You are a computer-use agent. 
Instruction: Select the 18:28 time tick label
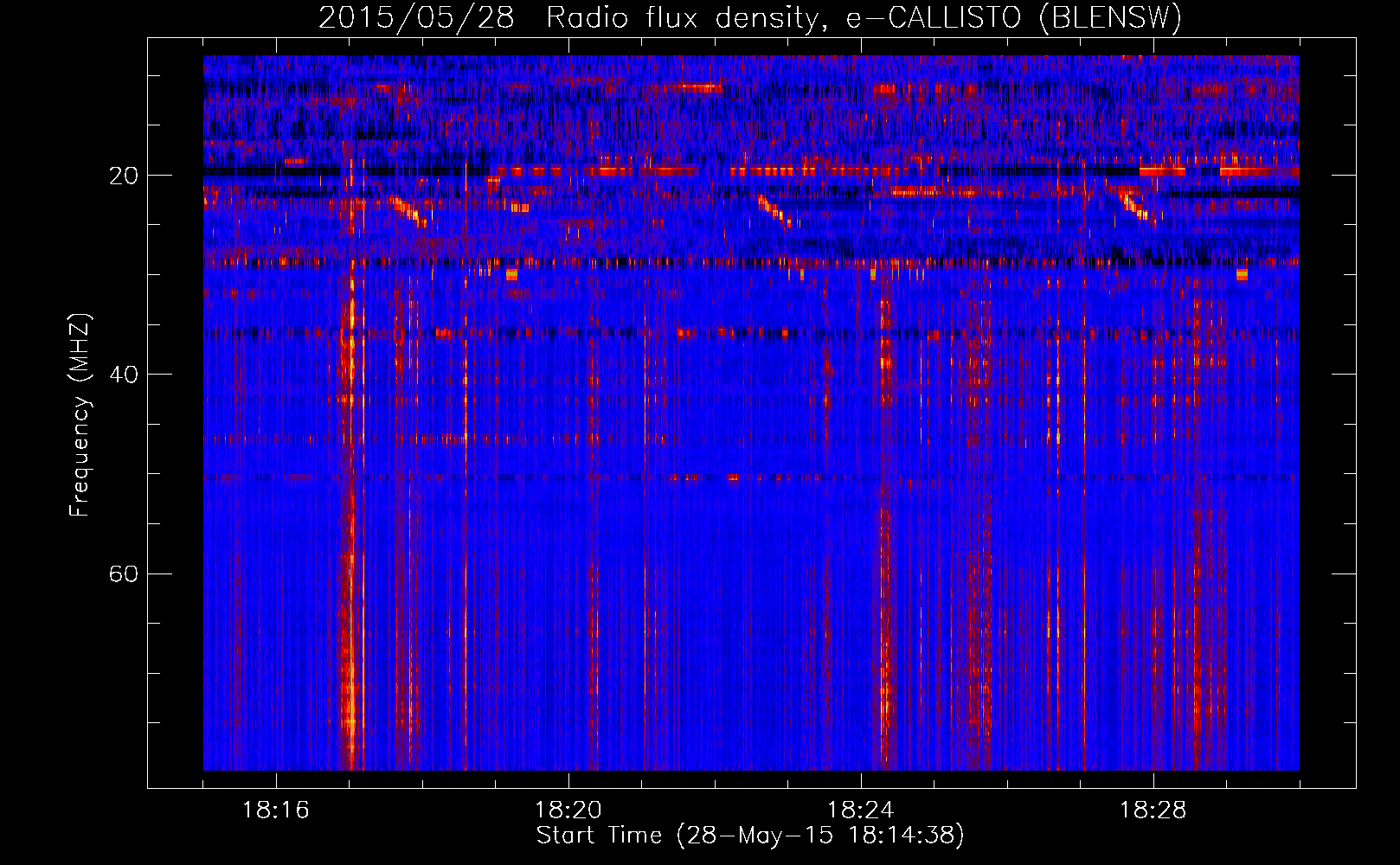[1153, 811]
